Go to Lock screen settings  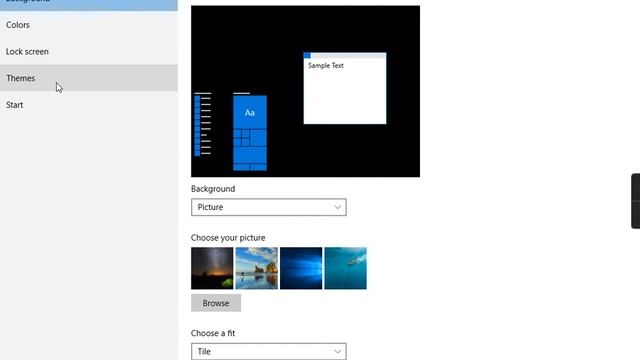[x=89, y=51]
